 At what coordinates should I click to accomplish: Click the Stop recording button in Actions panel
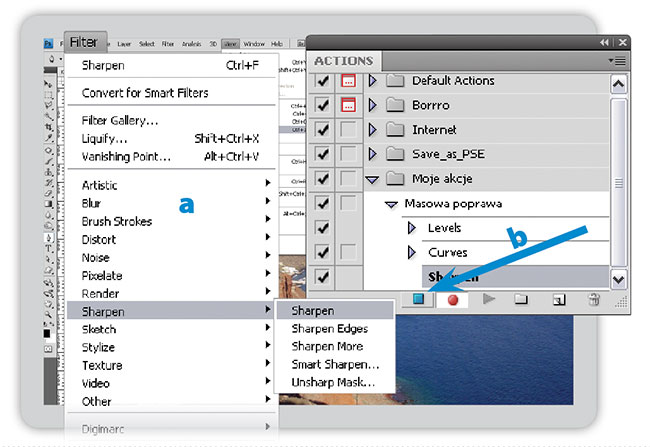point(420,299)
